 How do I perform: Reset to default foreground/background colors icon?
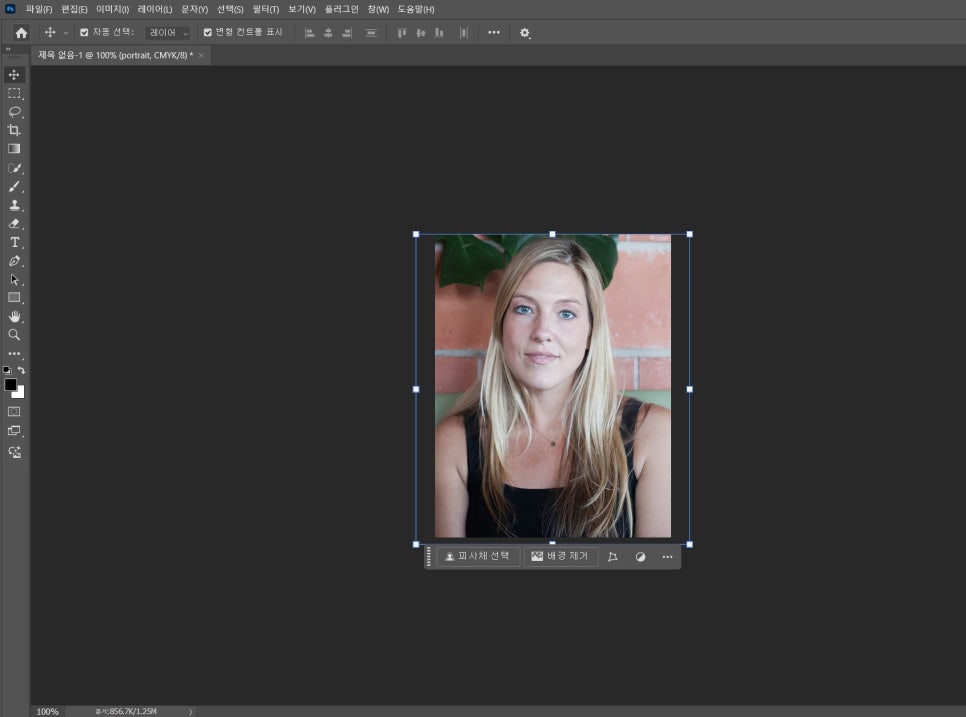tap(7, 370)
